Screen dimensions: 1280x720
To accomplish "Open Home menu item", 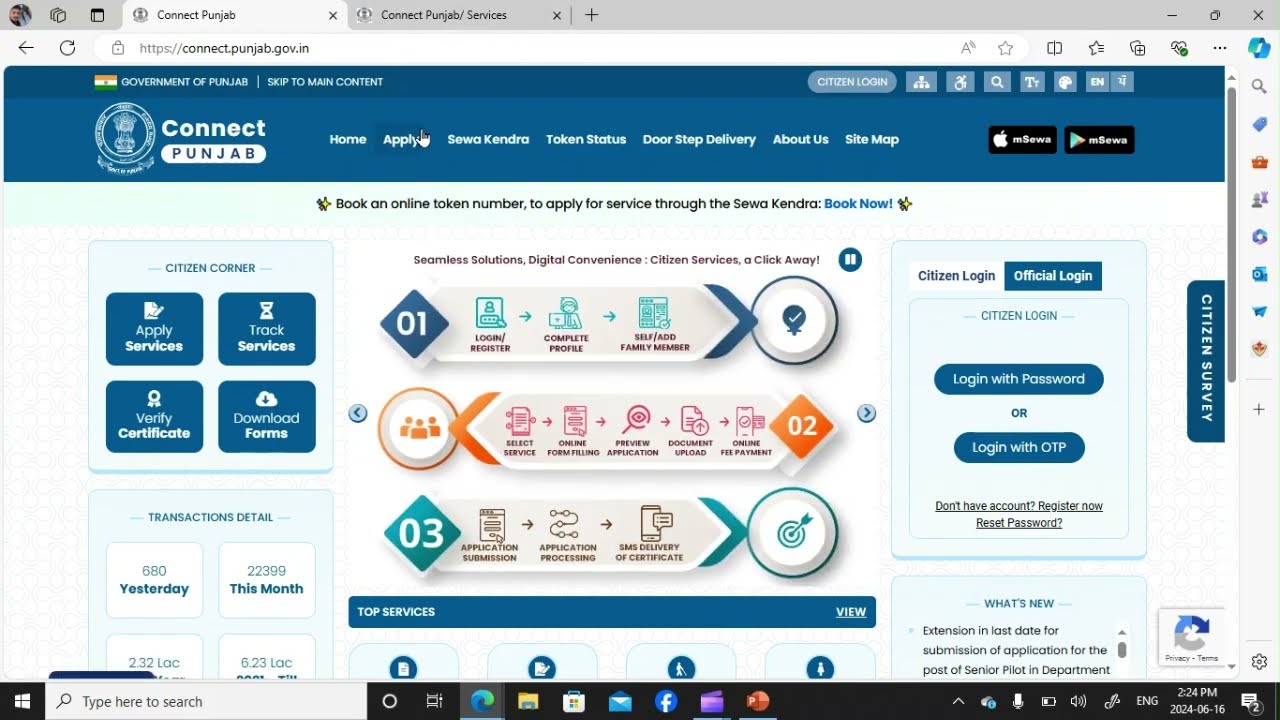I will coord(348,140).
